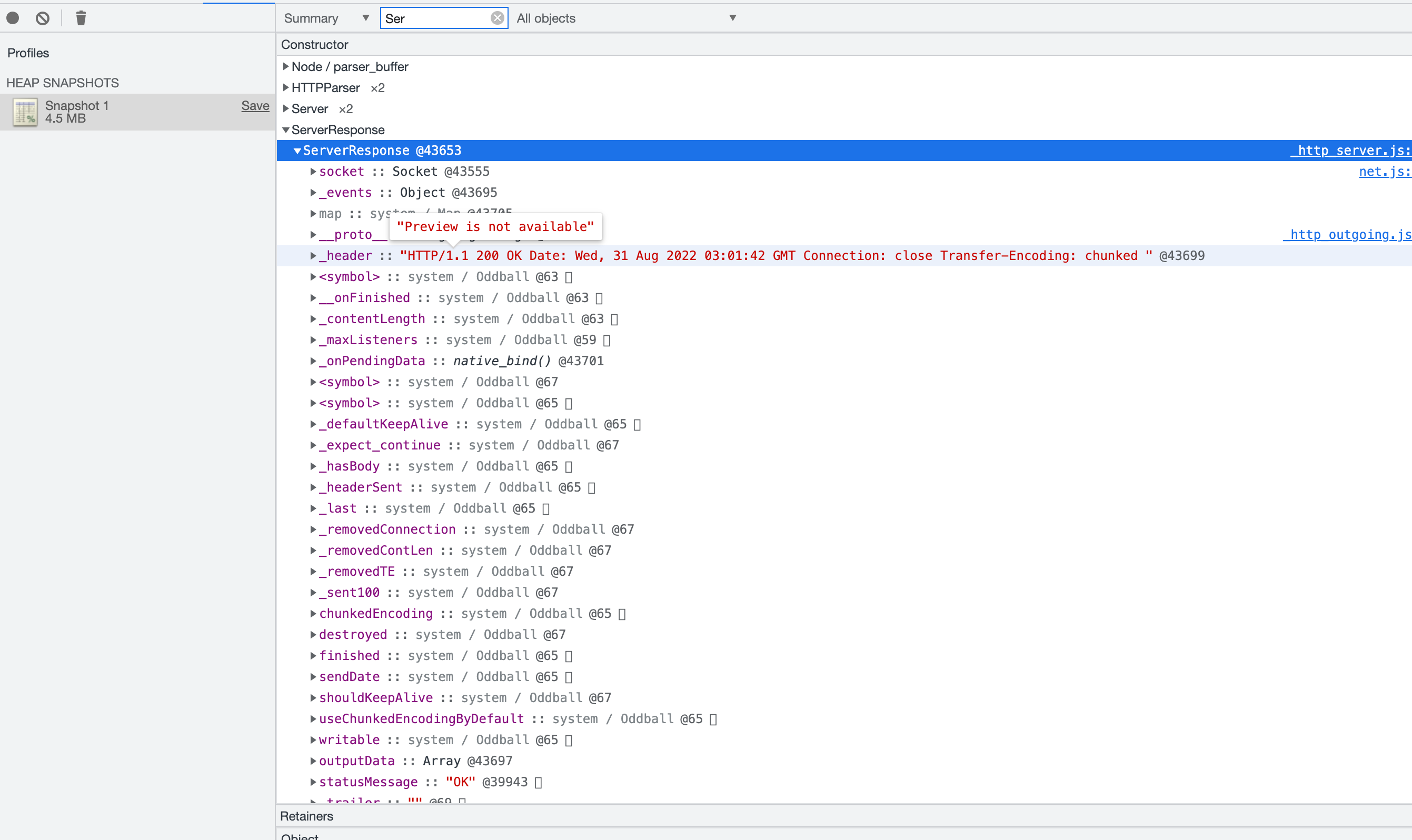The height and width of the screenshot is (840, 1412).
Task: Open the All objects dropdown
Action: [x=625, y=18]
